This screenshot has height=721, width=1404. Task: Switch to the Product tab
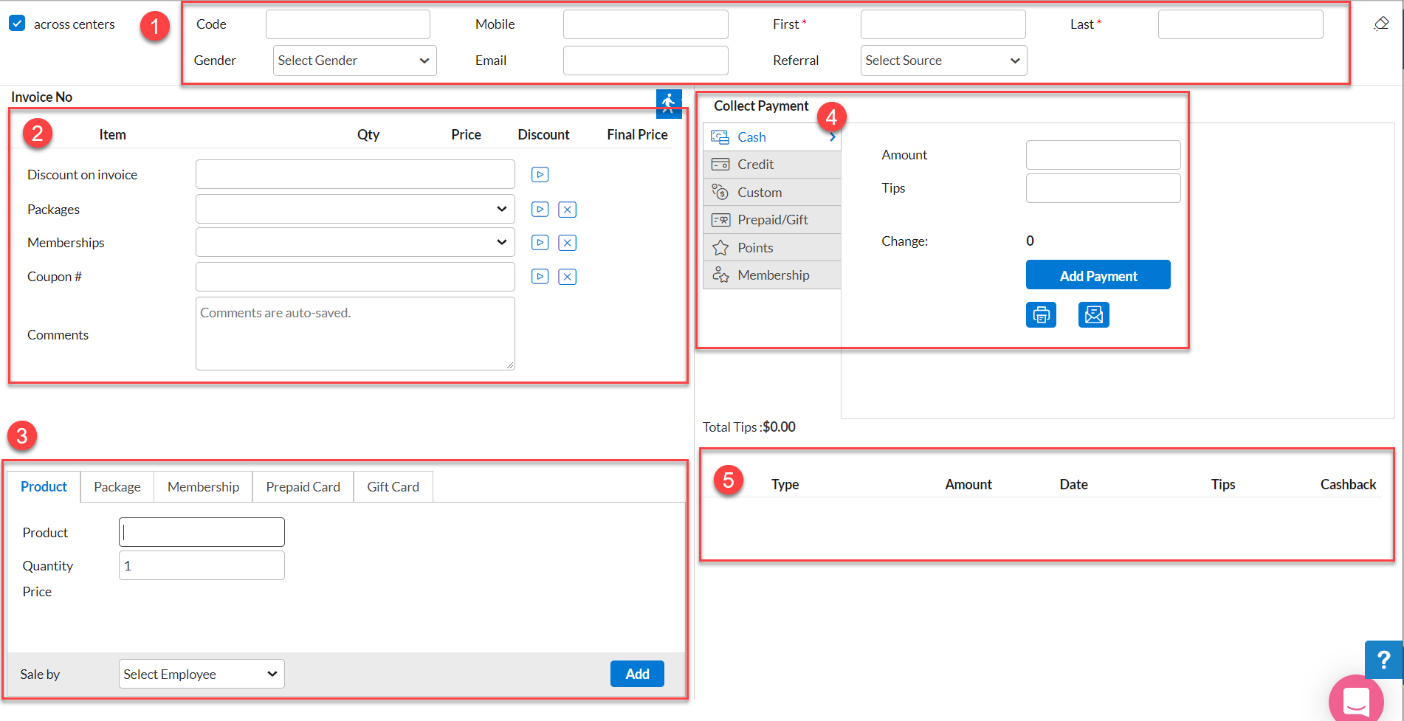(x=44, y=486)
